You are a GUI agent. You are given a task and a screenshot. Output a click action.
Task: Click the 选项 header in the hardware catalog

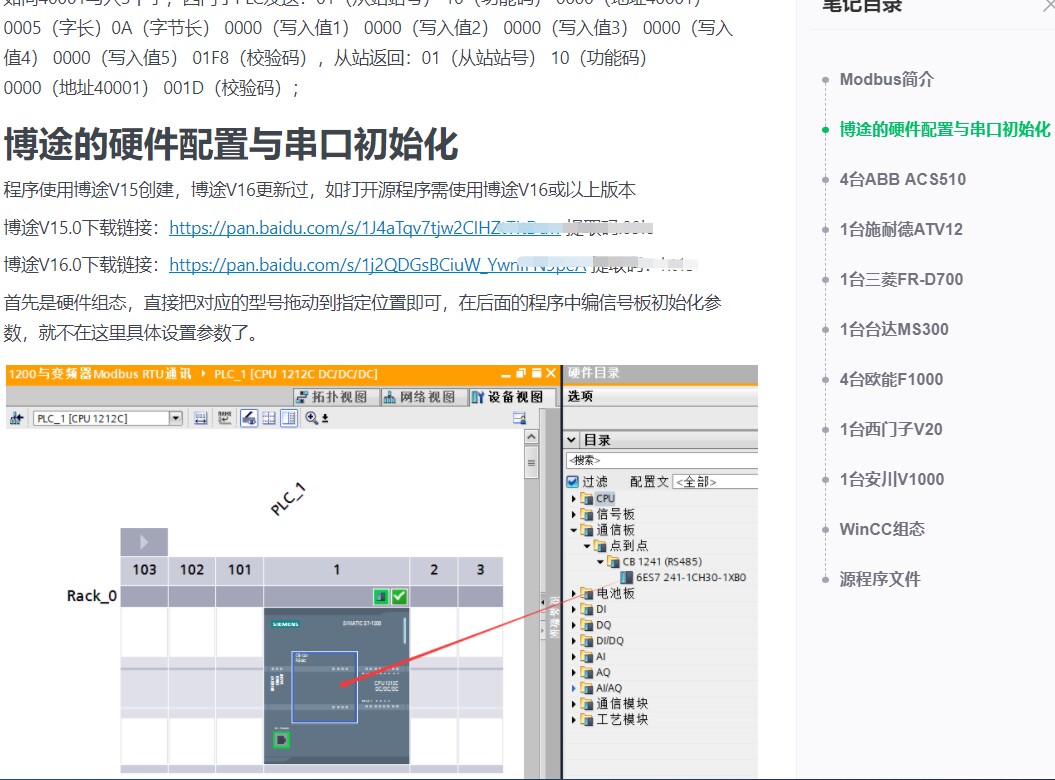[x=581, y=396]
